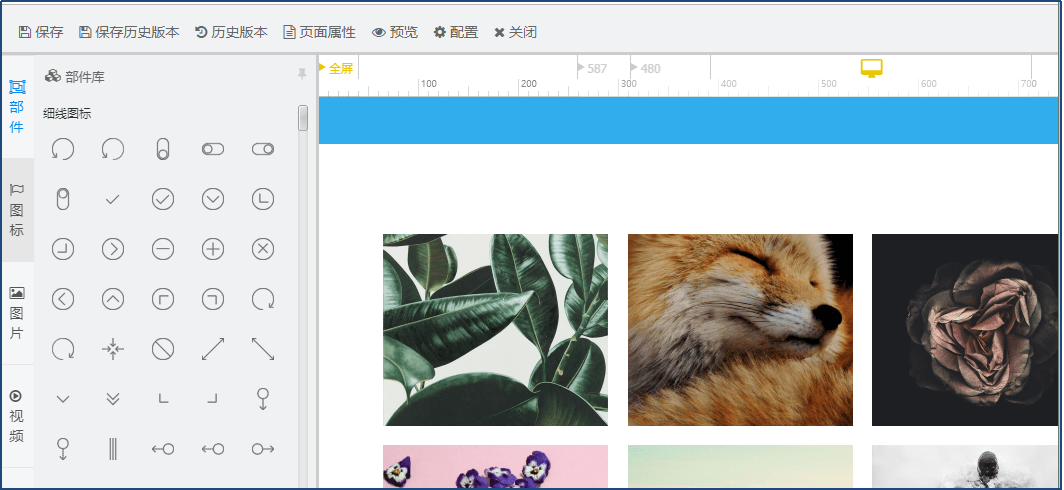Select the prohibition circle-slash icon
This screenshot has height=490, width=1064.
163,350
